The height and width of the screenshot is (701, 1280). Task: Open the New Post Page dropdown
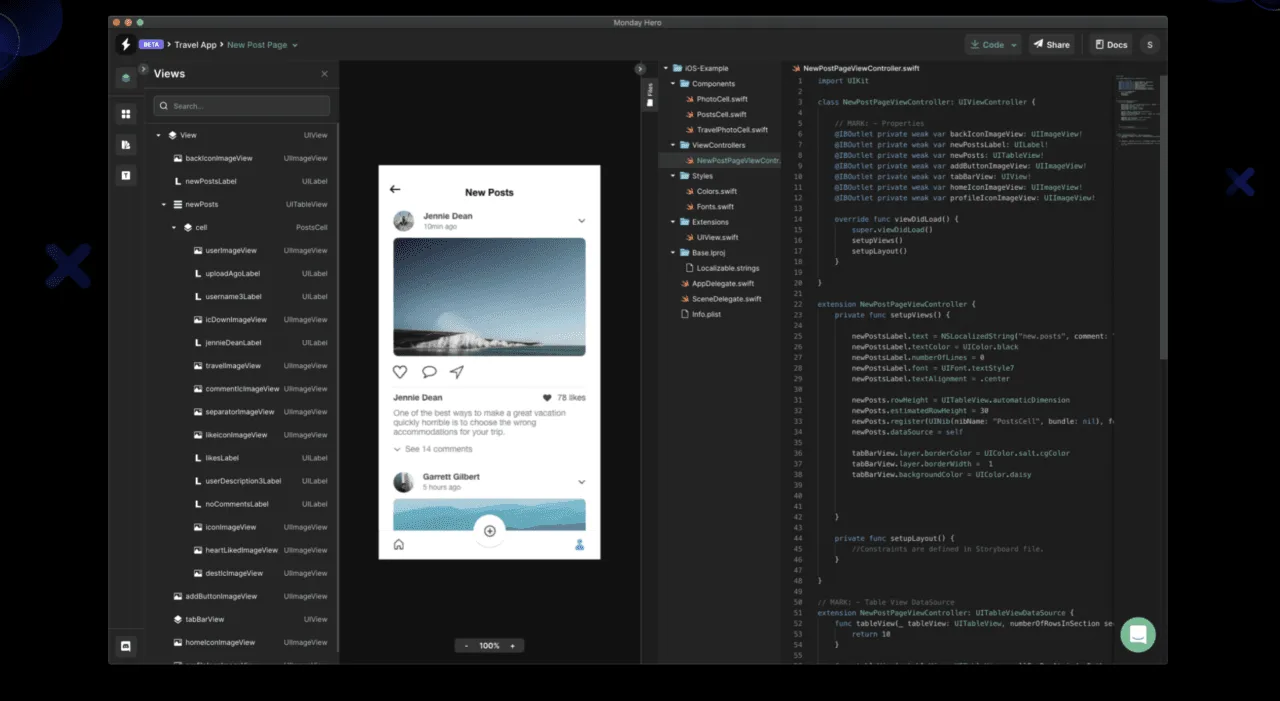[262, 45]
